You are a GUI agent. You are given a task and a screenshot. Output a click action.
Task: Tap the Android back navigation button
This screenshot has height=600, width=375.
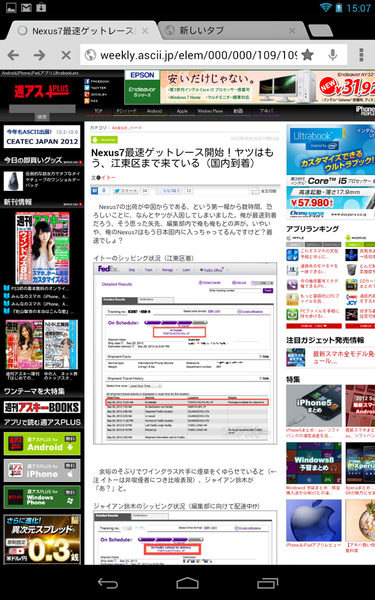click(108, 583)
